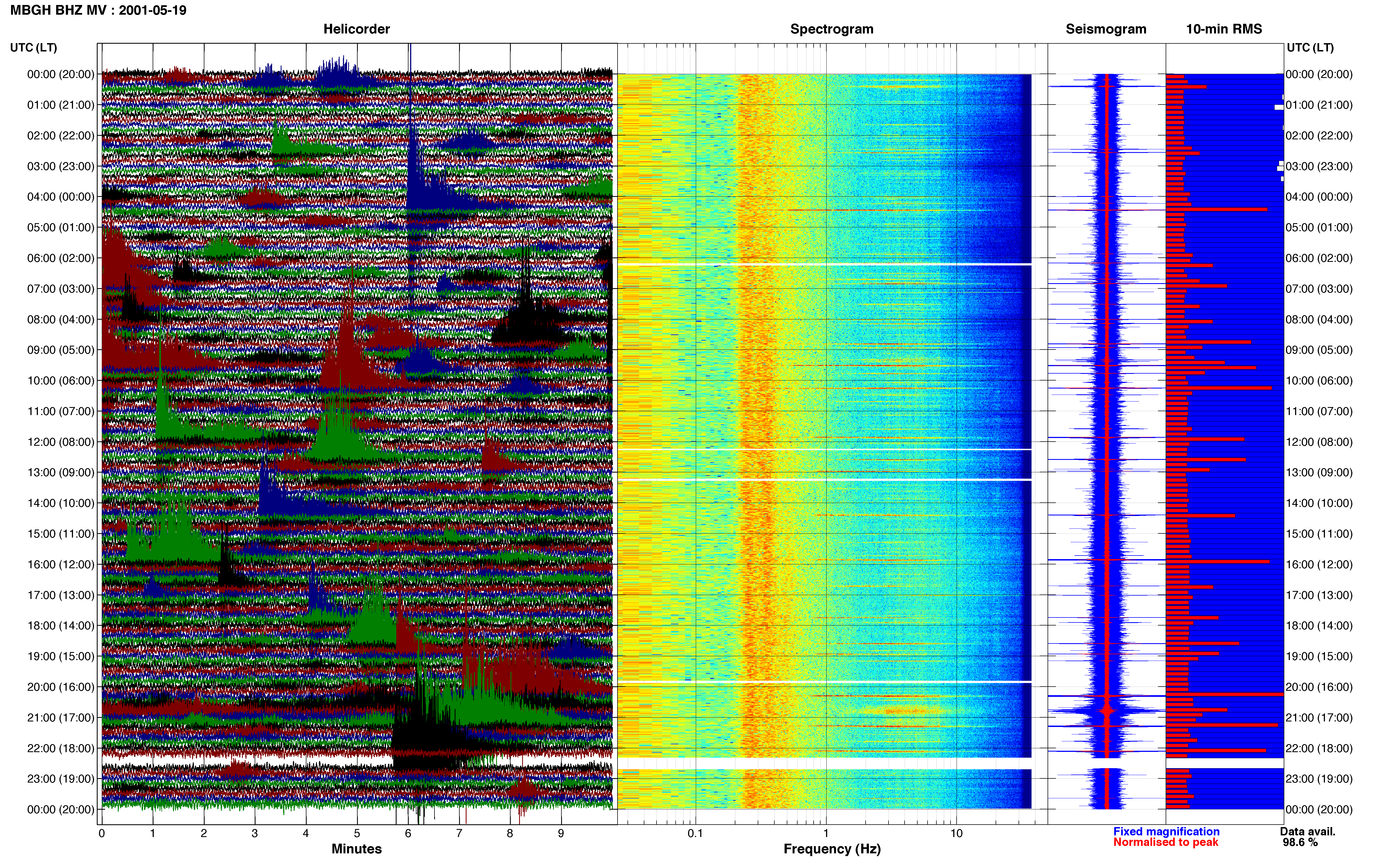Select the Seismogram panel heading

click(x=1106, y=29)
